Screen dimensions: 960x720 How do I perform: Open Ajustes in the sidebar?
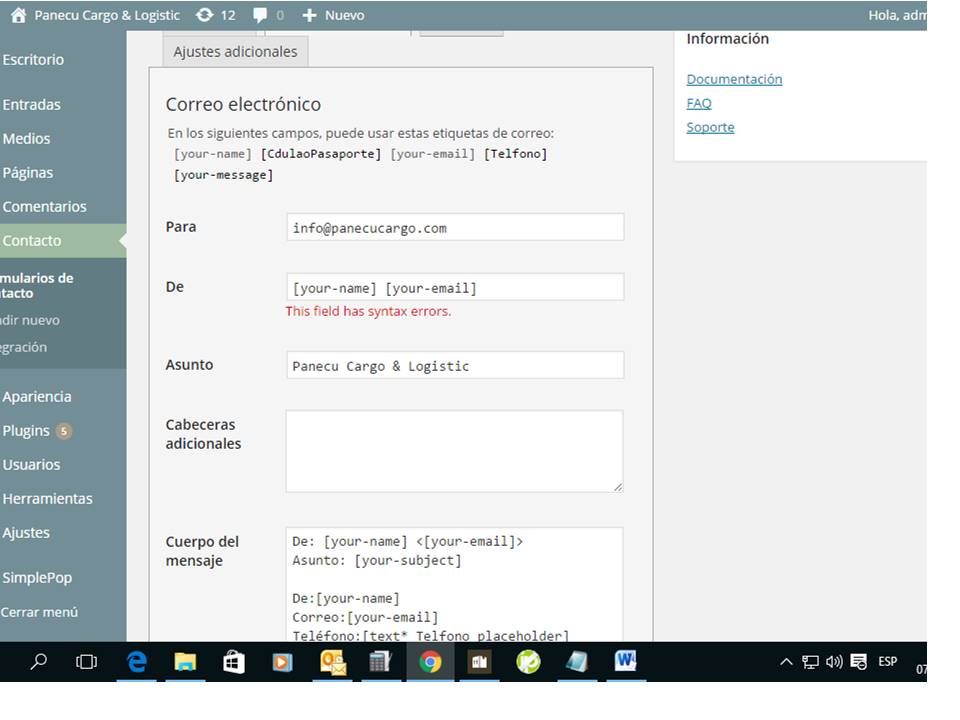[26, 533]
